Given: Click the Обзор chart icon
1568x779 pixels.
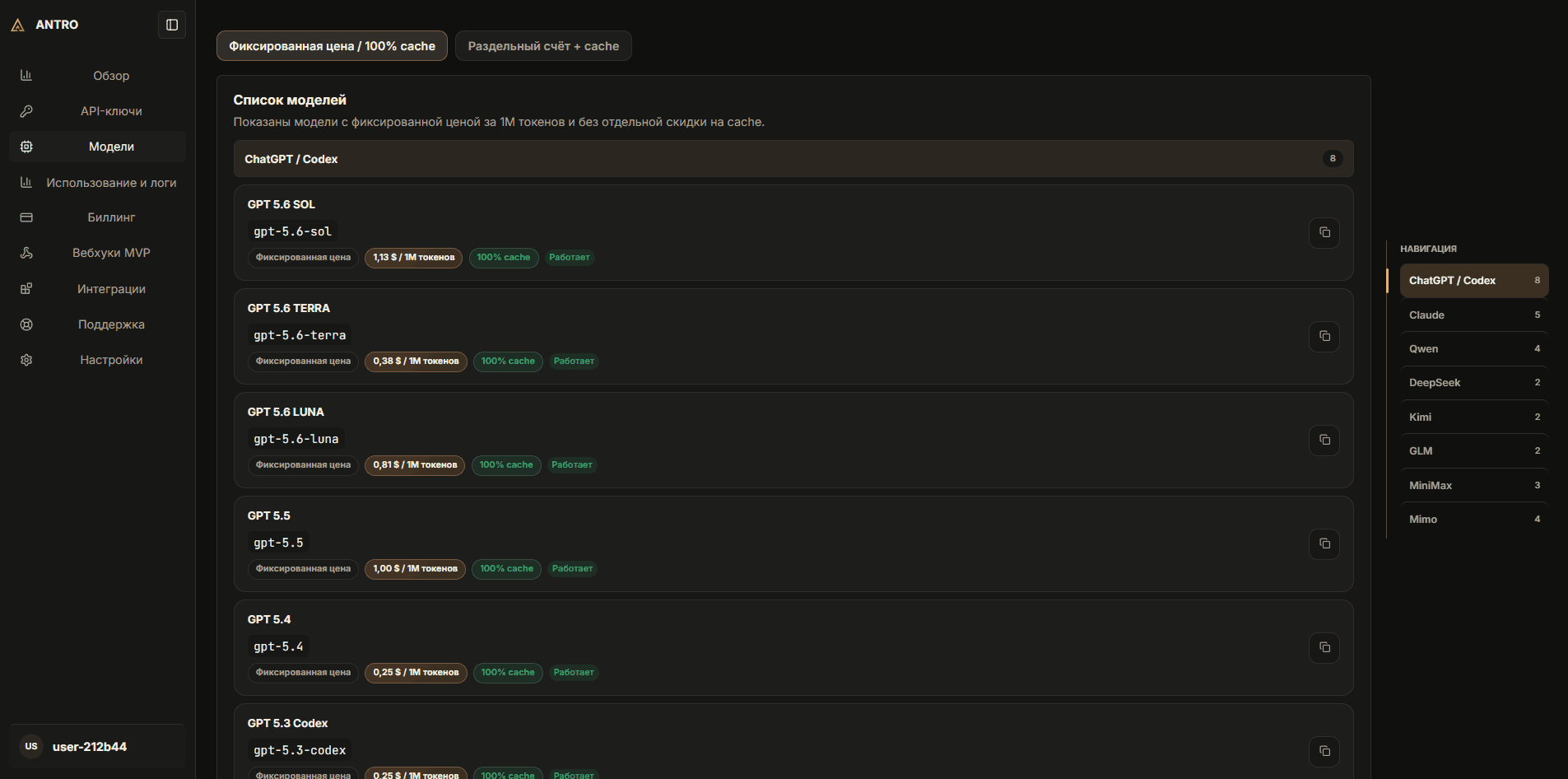Looking at the screenshot, I should [26, 76].
